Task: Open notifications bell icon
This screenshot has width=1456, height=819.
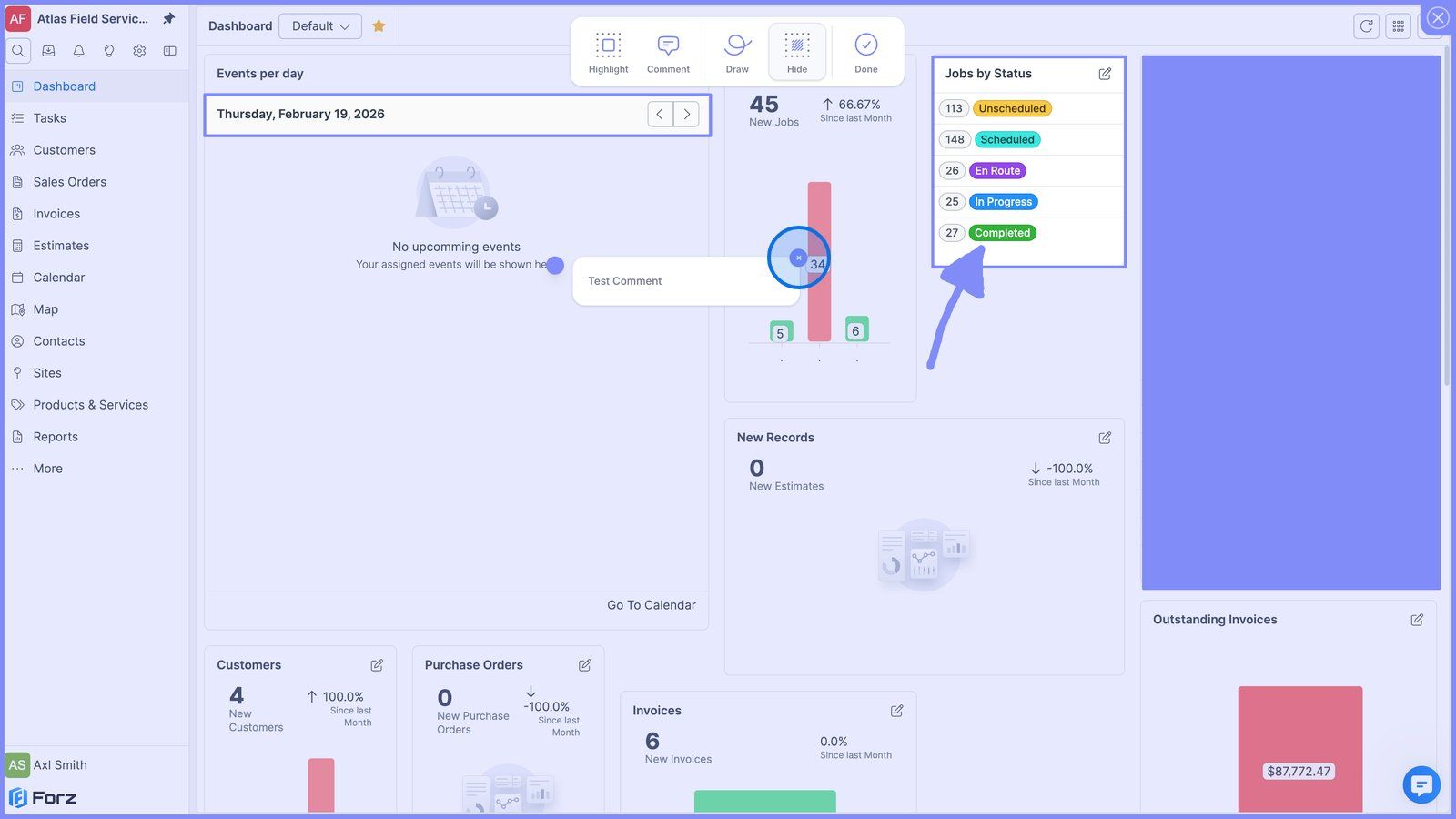Action: point(78,51)
